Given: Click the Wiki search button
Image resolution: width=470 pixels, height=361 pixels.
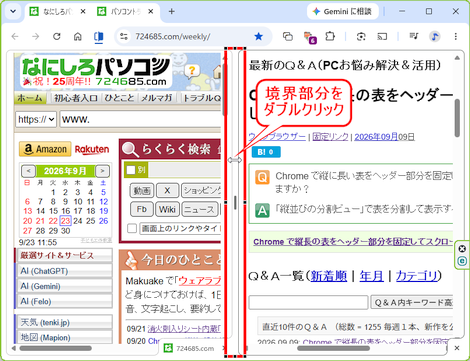Looking at the screenshot, I should tap(167, 209).
